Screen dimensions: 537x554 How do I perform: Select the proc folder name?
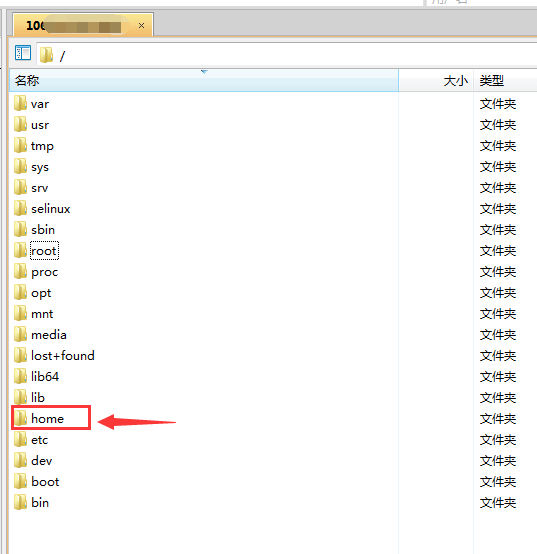pos(45,272)
